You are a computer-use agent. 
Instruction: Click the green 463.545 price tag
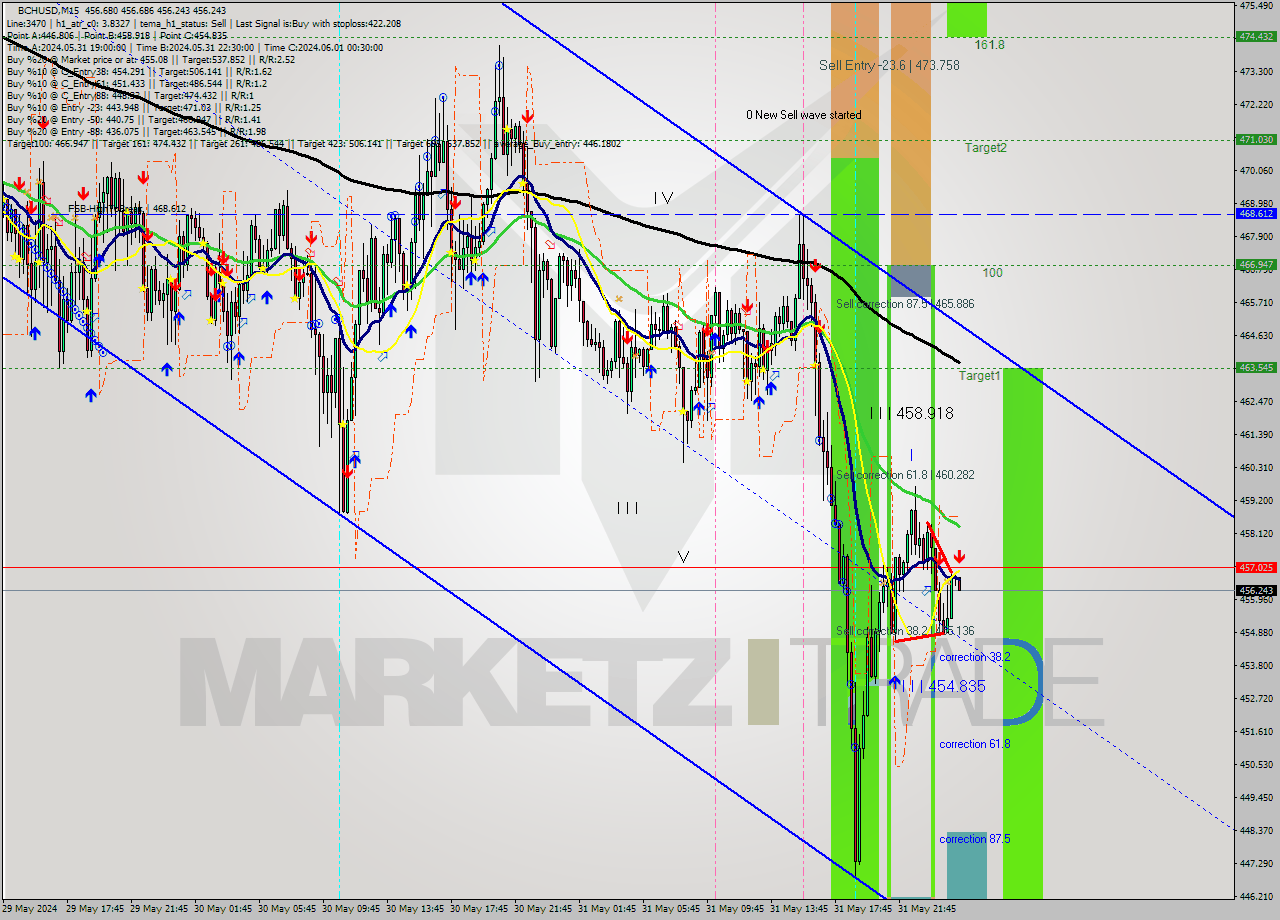point(1256,368)
